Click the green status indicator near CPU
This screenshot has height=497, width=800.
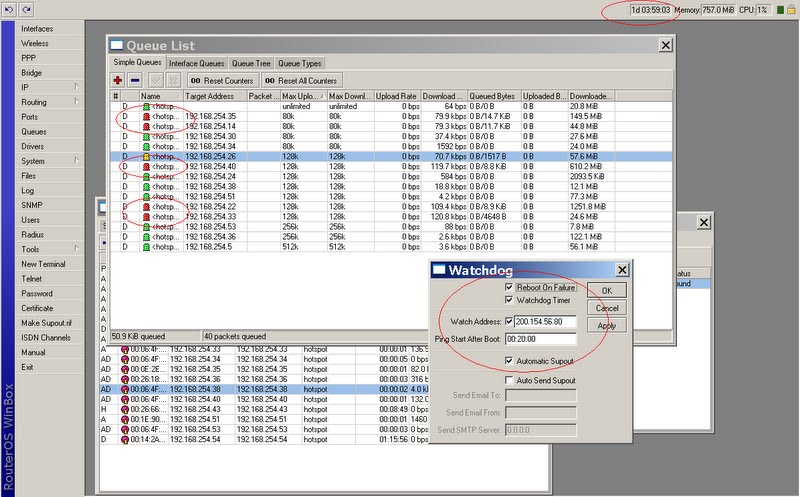pos(780,10)
